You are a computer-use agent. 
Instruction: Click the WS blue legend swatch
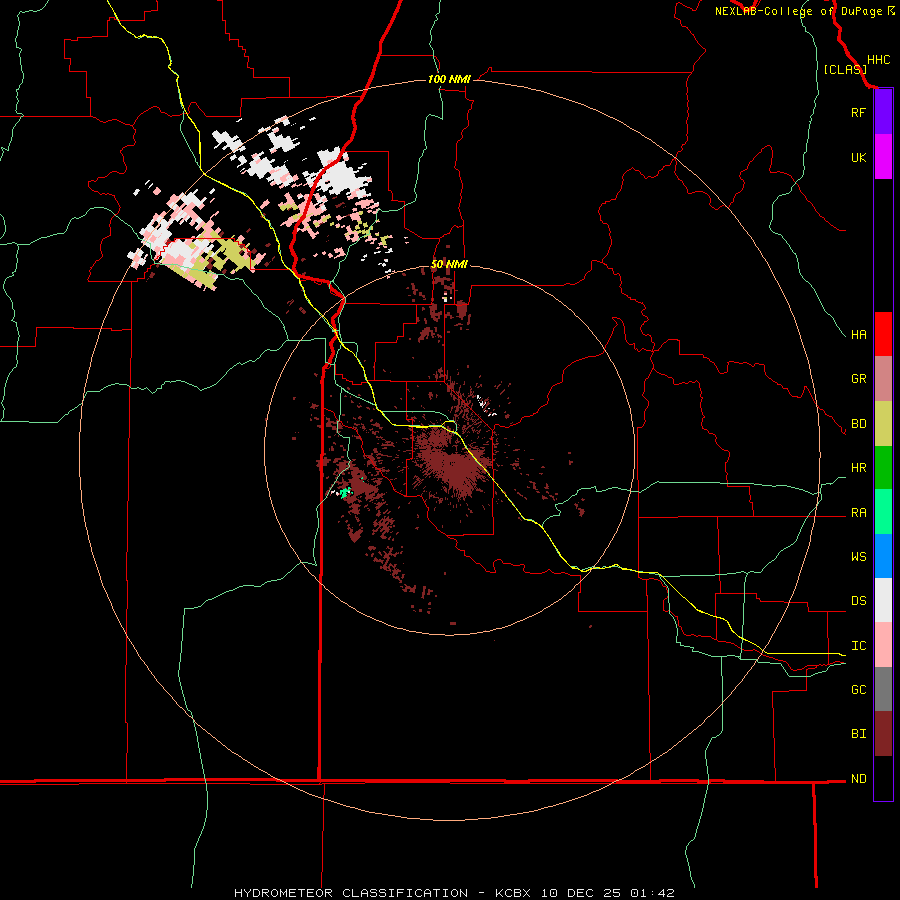tap(883, 556)
